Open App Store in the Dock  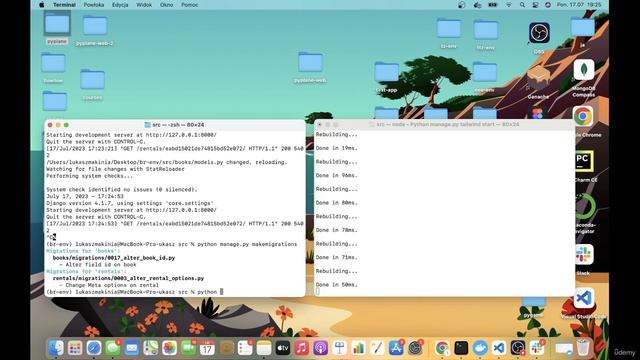(x=396, y=348)
